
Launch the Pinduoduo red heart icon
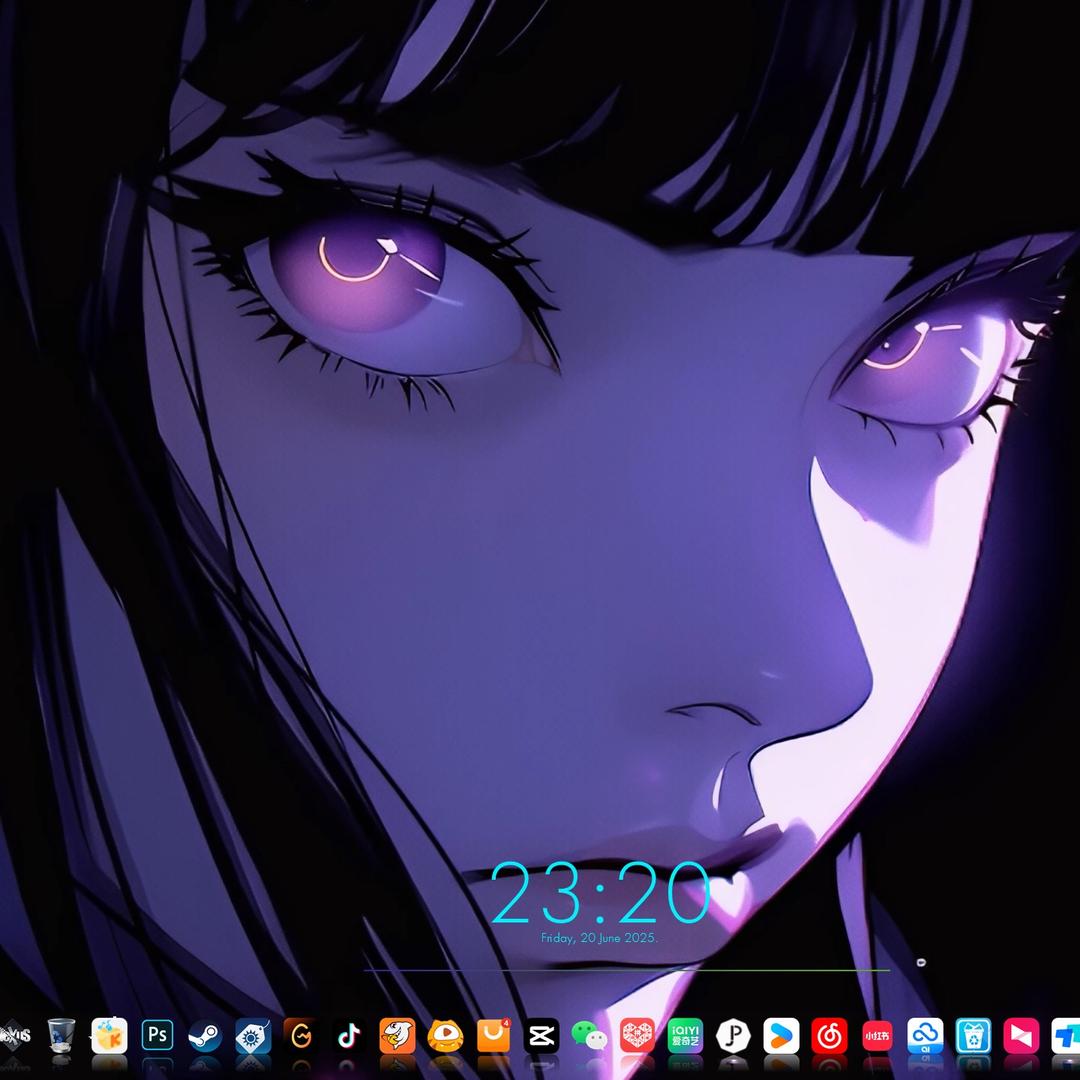(637, 1035)
